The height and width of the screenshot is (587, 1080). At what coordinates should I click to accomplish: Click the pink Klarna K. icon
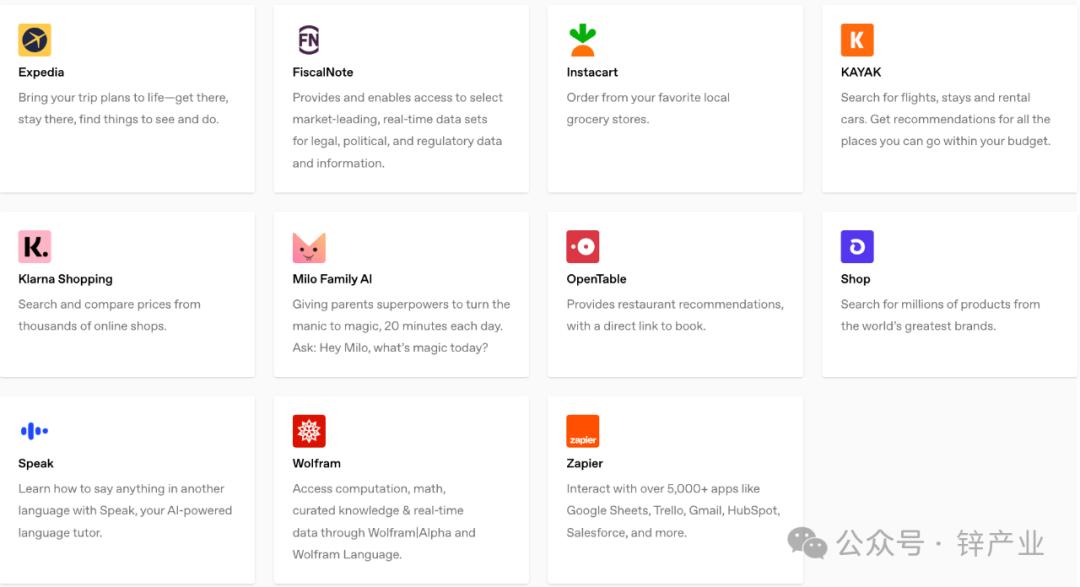click(35, 247)
